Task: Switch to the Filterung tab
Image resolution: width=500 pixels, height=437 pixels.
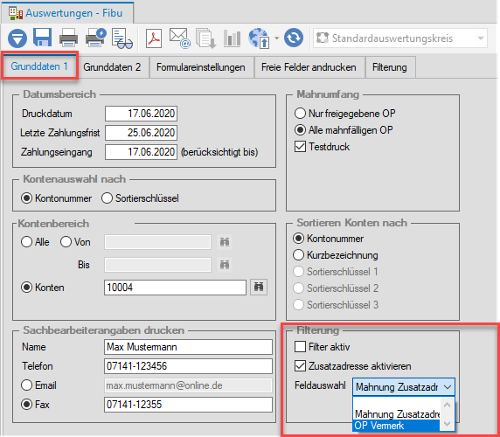Action: pyautogui.click(x=390, y=67)
